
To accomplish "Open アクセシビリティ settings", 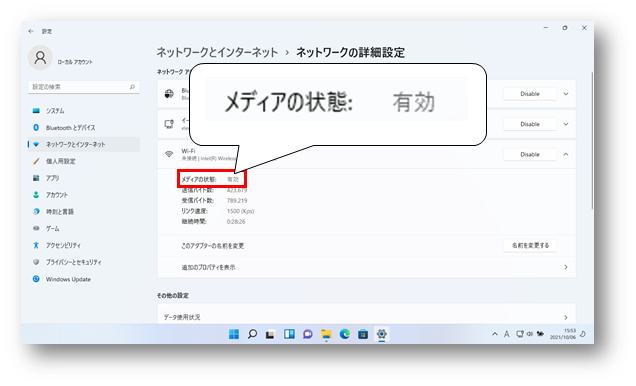I will point(84,245).
